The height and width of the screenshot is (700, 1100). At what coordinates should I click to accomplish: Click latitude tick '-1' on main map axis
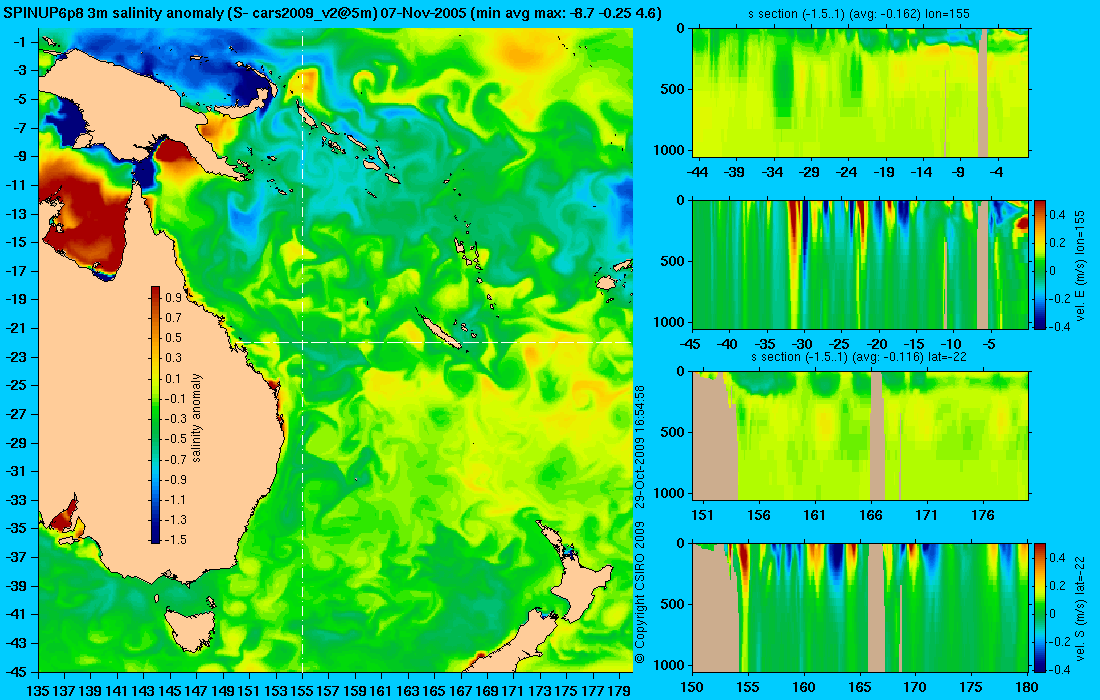coord(20,42)
